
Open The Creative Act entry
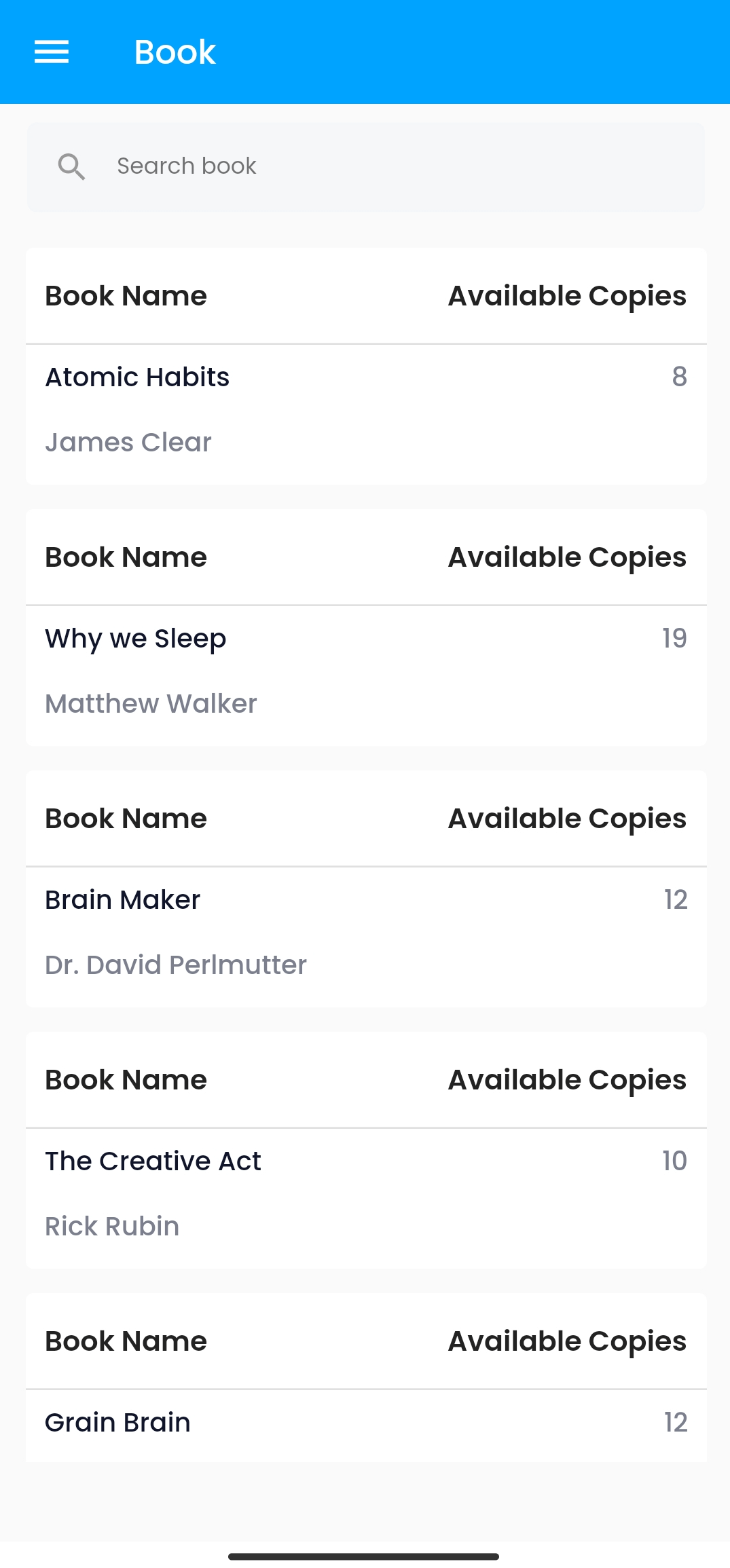coord(153,1161)
